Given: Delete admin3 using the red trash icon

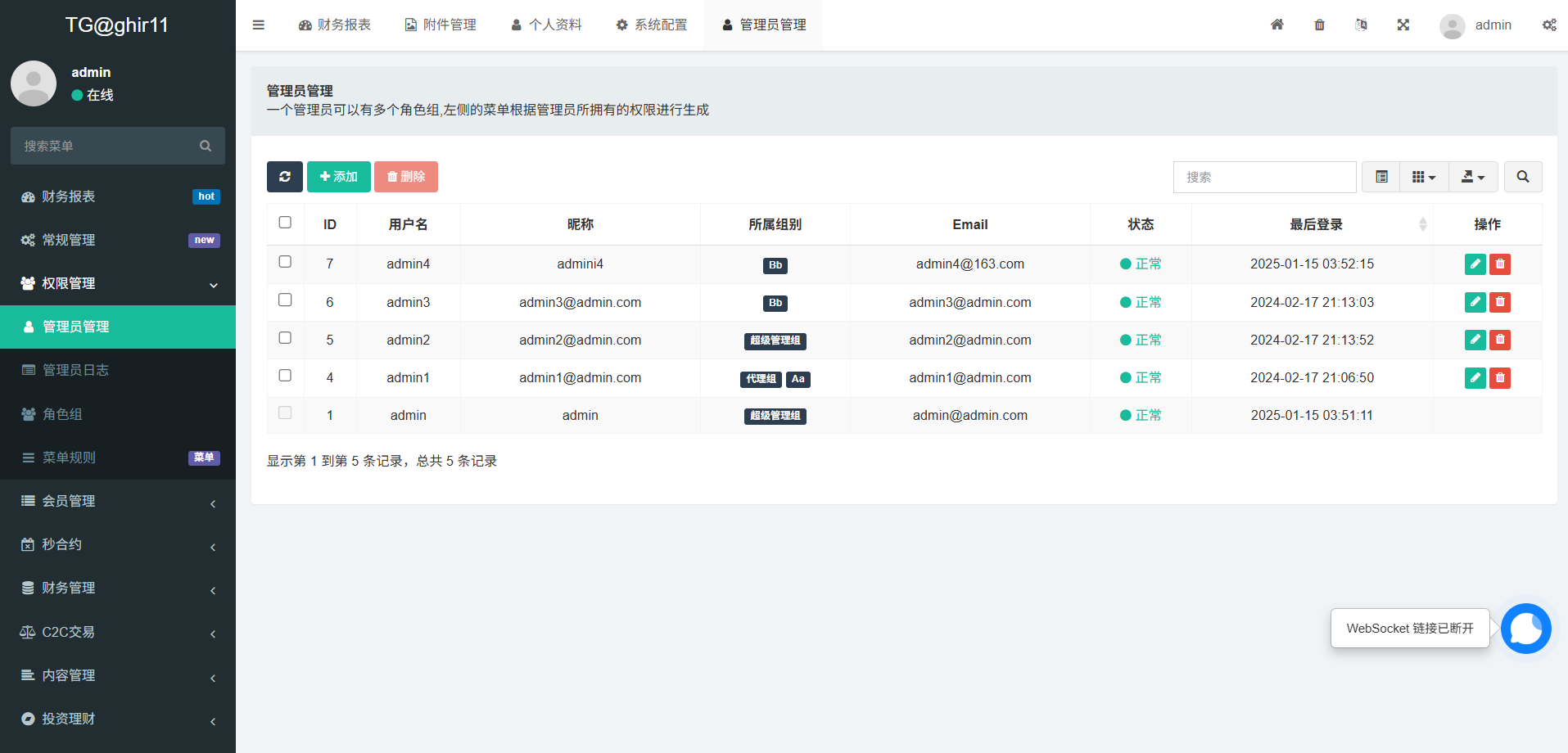Looking at the screenshot, I should point(1500,302).
